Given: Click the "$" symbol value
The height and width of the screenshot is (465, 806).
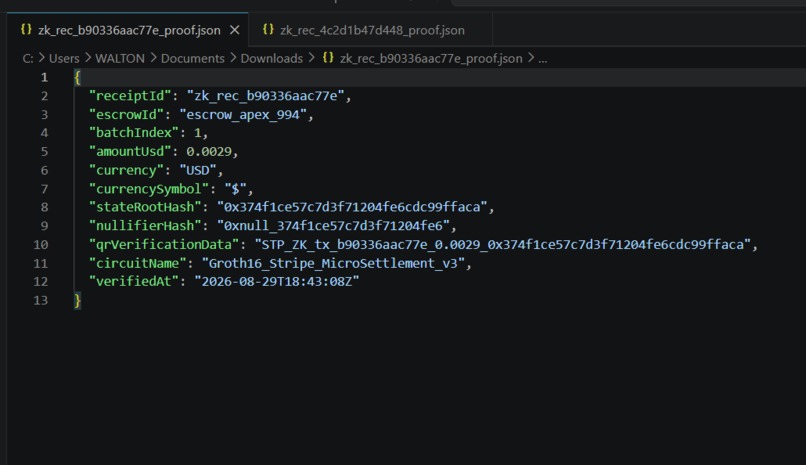Looking at the screenshot, I should [235, 189].
